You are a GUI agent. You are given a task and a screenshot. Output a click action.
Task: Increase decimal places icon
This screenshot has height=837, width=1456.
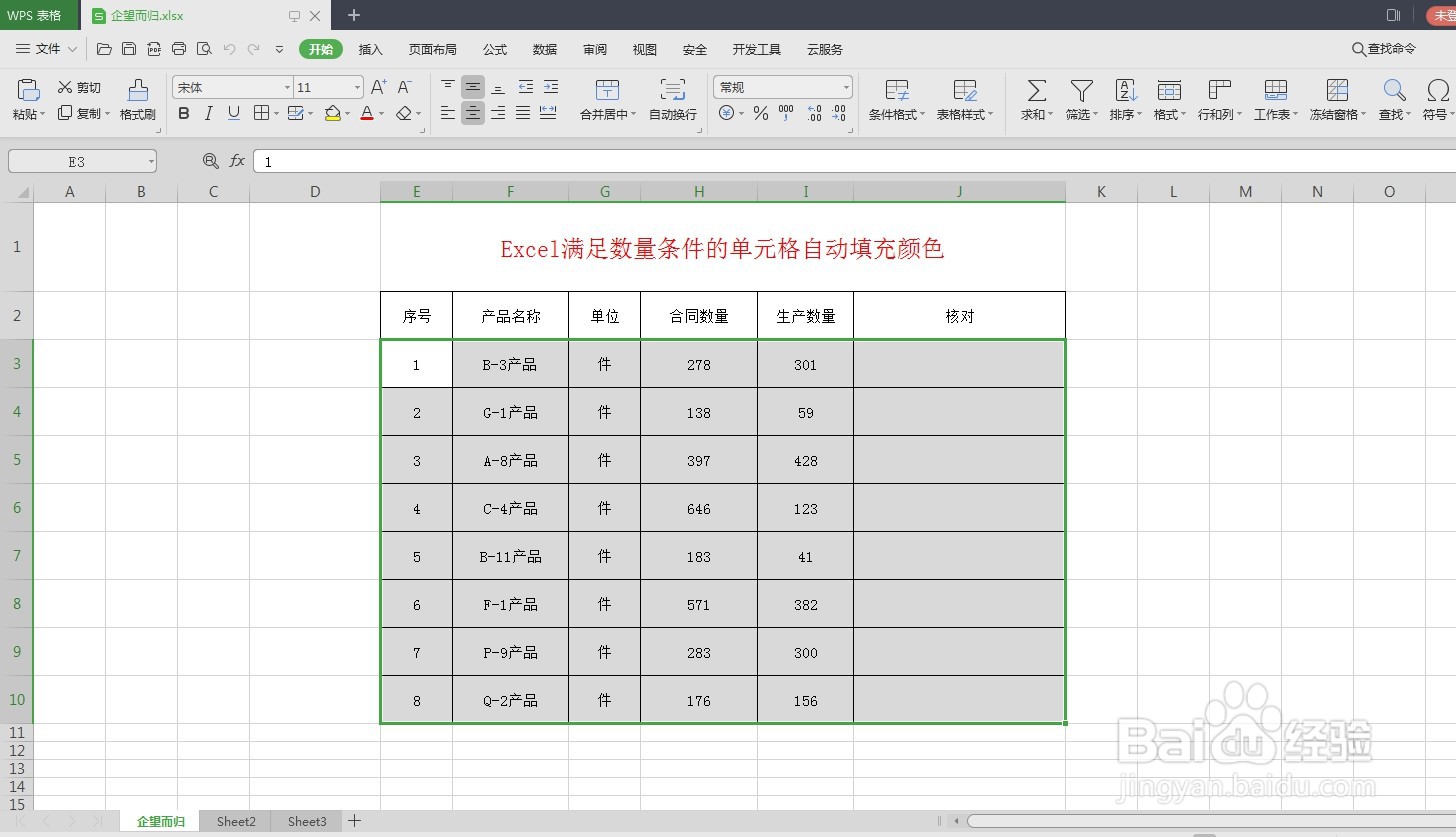tap(814, 113)
